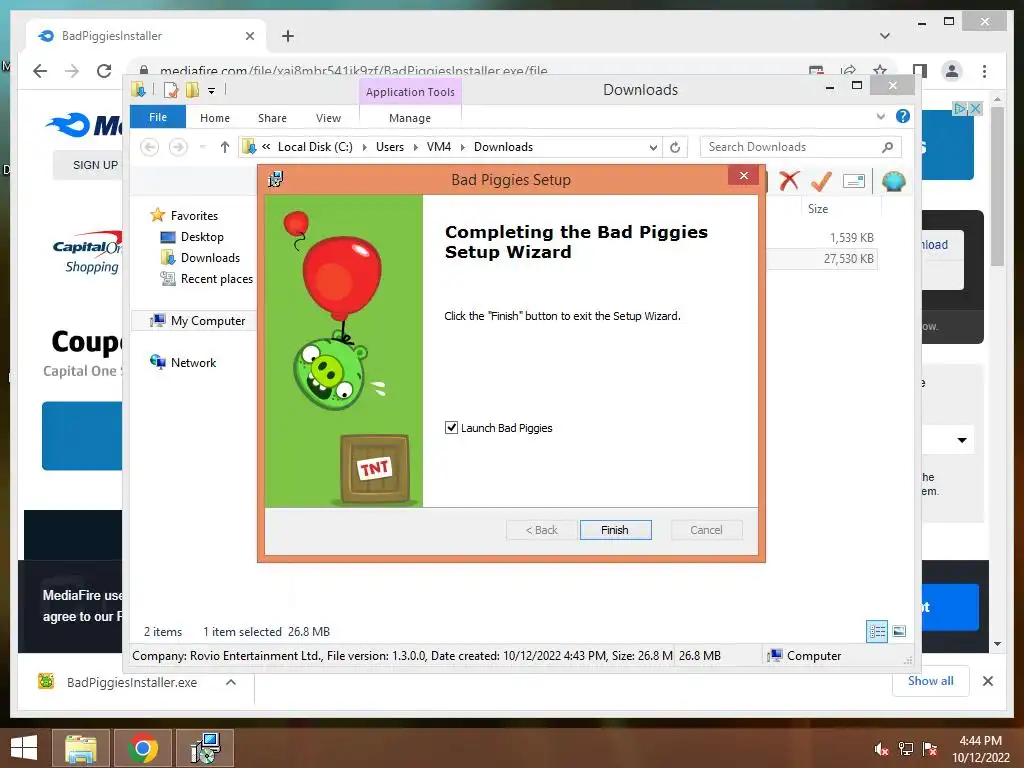Switch to large icons view in Explorer
The width and height of the screenshot is (1024, 768).
click(x=899, y=631)
